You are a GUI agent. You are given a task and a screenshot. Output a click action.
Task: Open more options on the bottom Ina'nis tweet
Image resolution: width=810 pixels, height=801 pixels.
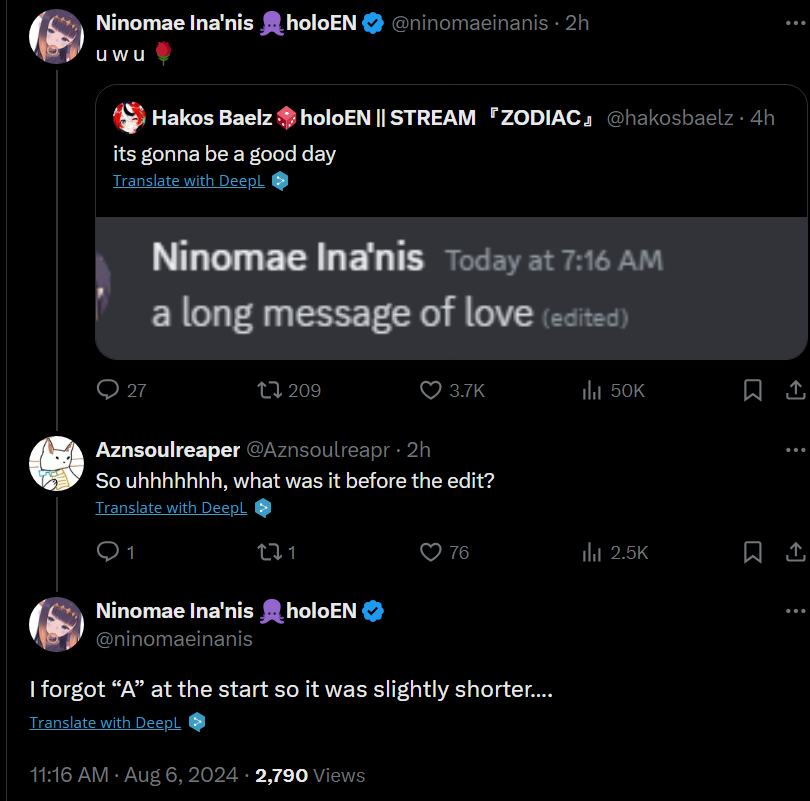796,611
